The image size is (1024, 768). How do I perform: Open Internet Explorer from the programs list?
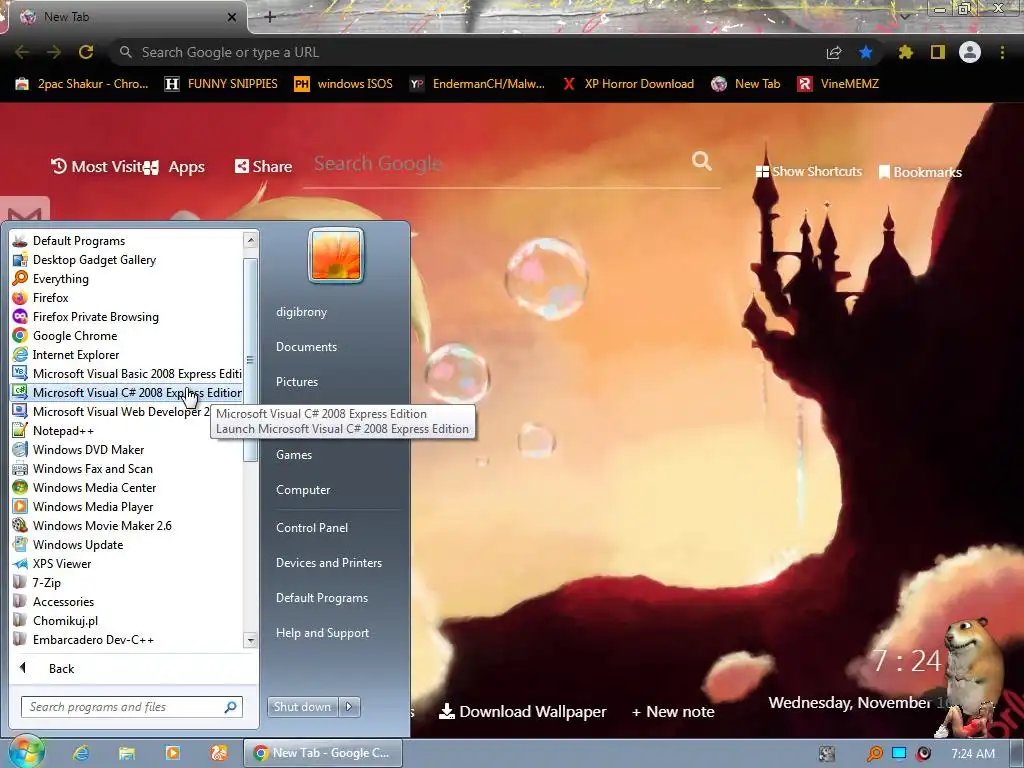point(127,355)
